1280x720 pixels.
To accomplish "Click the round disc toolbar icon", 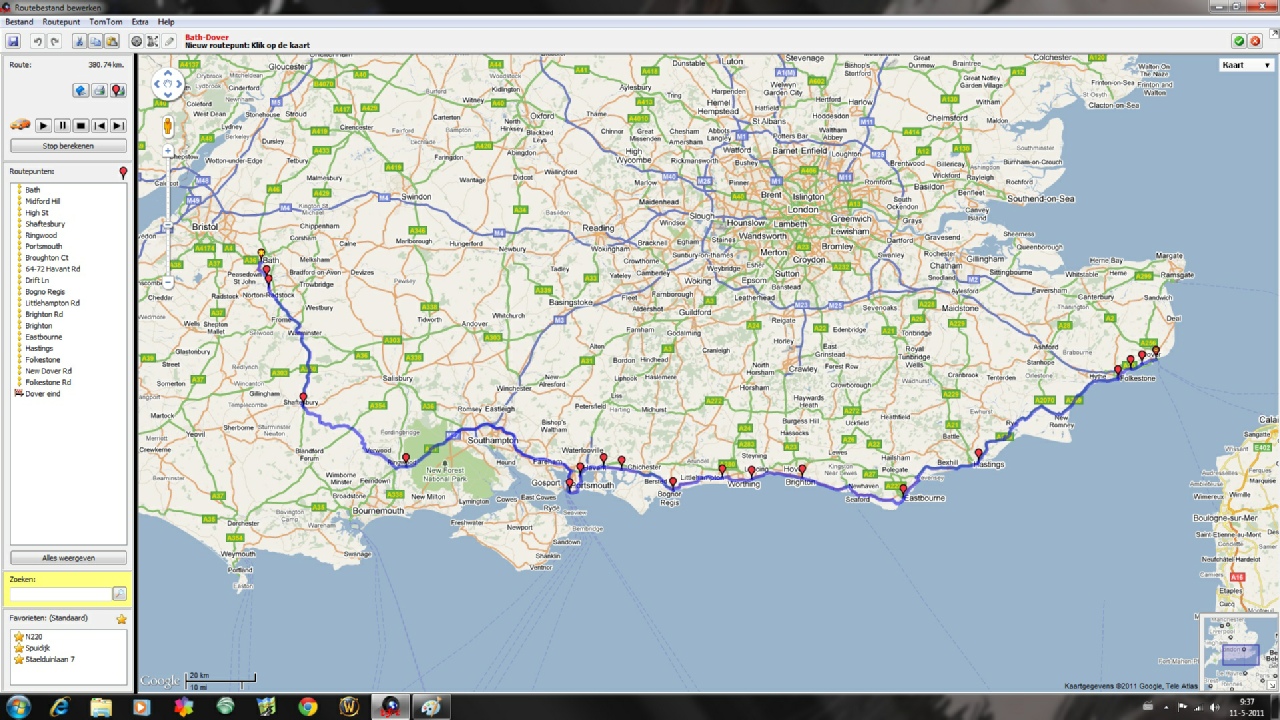I will (x=136, y=41).
